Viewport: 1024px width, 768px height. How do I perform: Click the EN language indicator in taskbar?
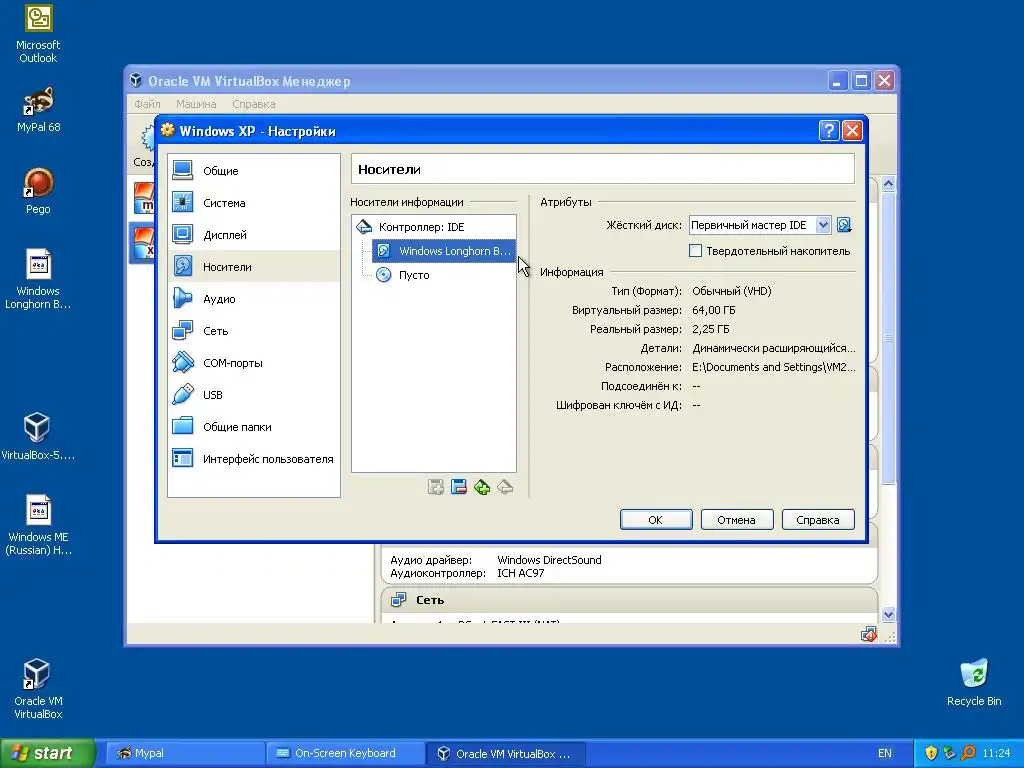coord(884,753)
